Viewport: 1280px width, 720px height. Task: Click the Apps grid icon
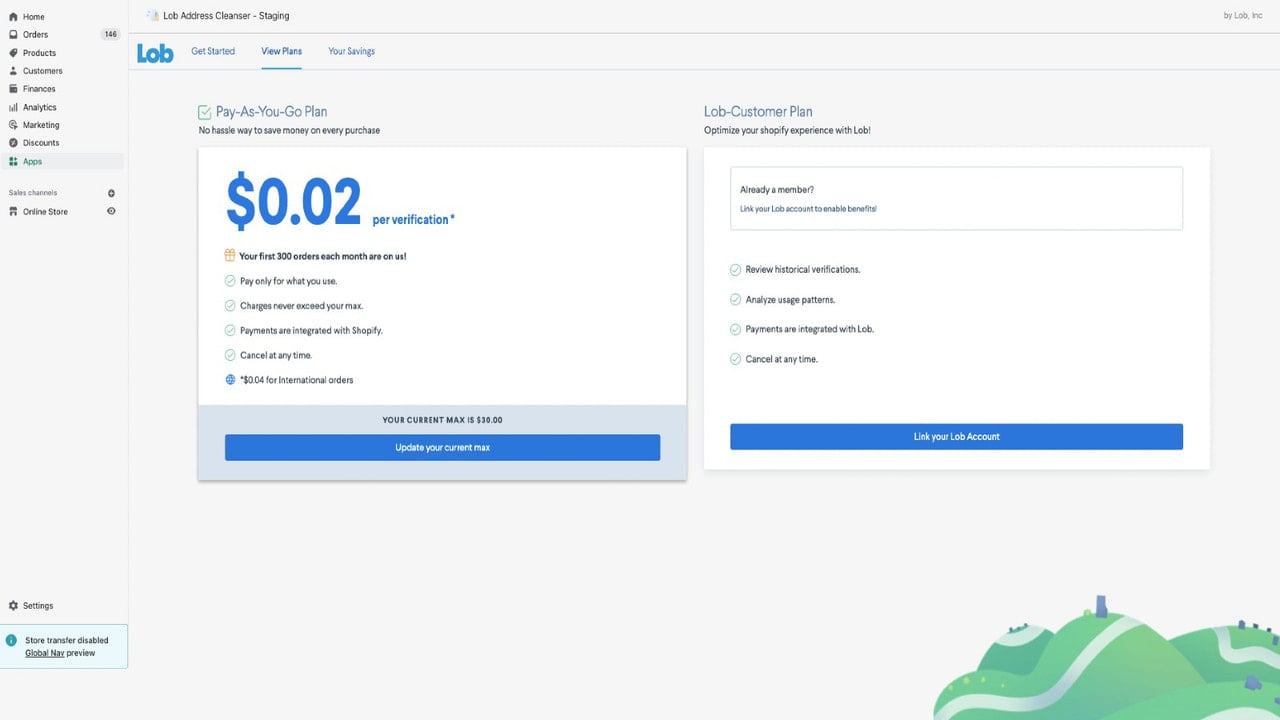tap(13, 161)
